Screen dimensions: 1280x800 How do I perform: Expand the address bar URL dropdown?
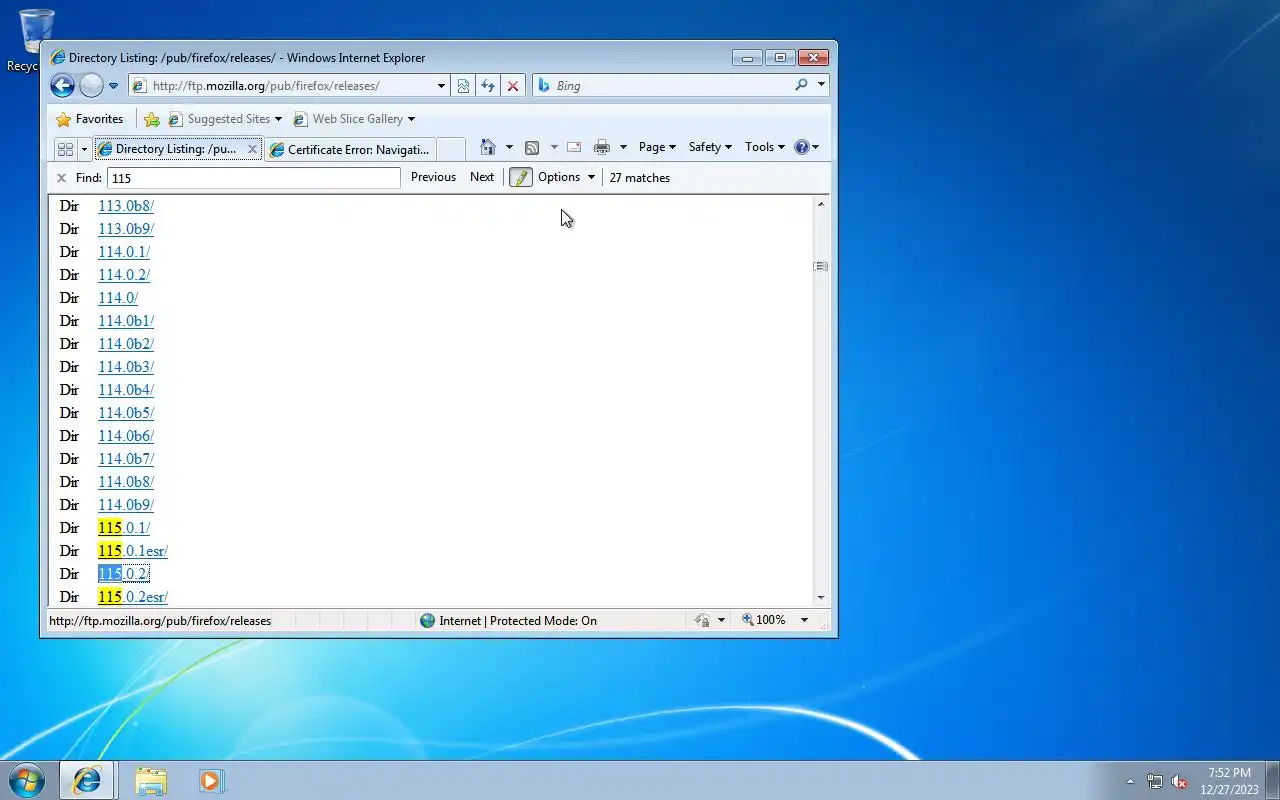tap(441, 86)
